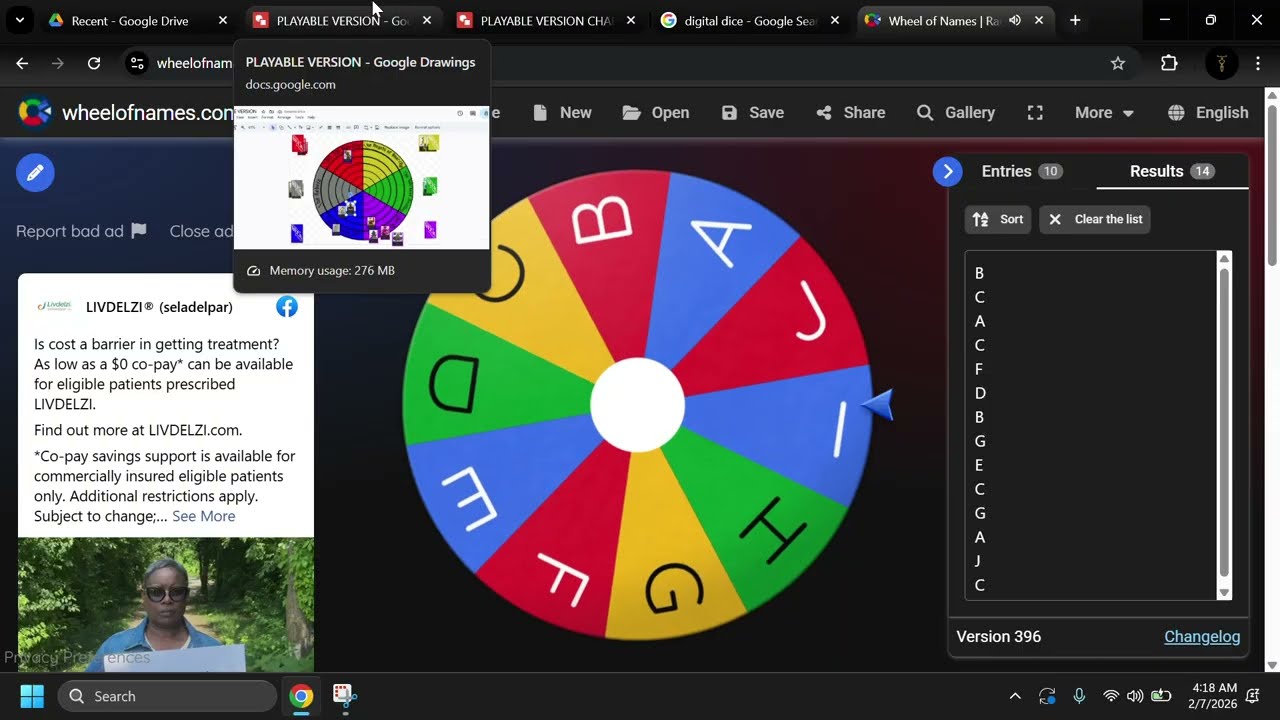
Task: Click the wheelofnames.com logo icon
Action: (35, 112)
